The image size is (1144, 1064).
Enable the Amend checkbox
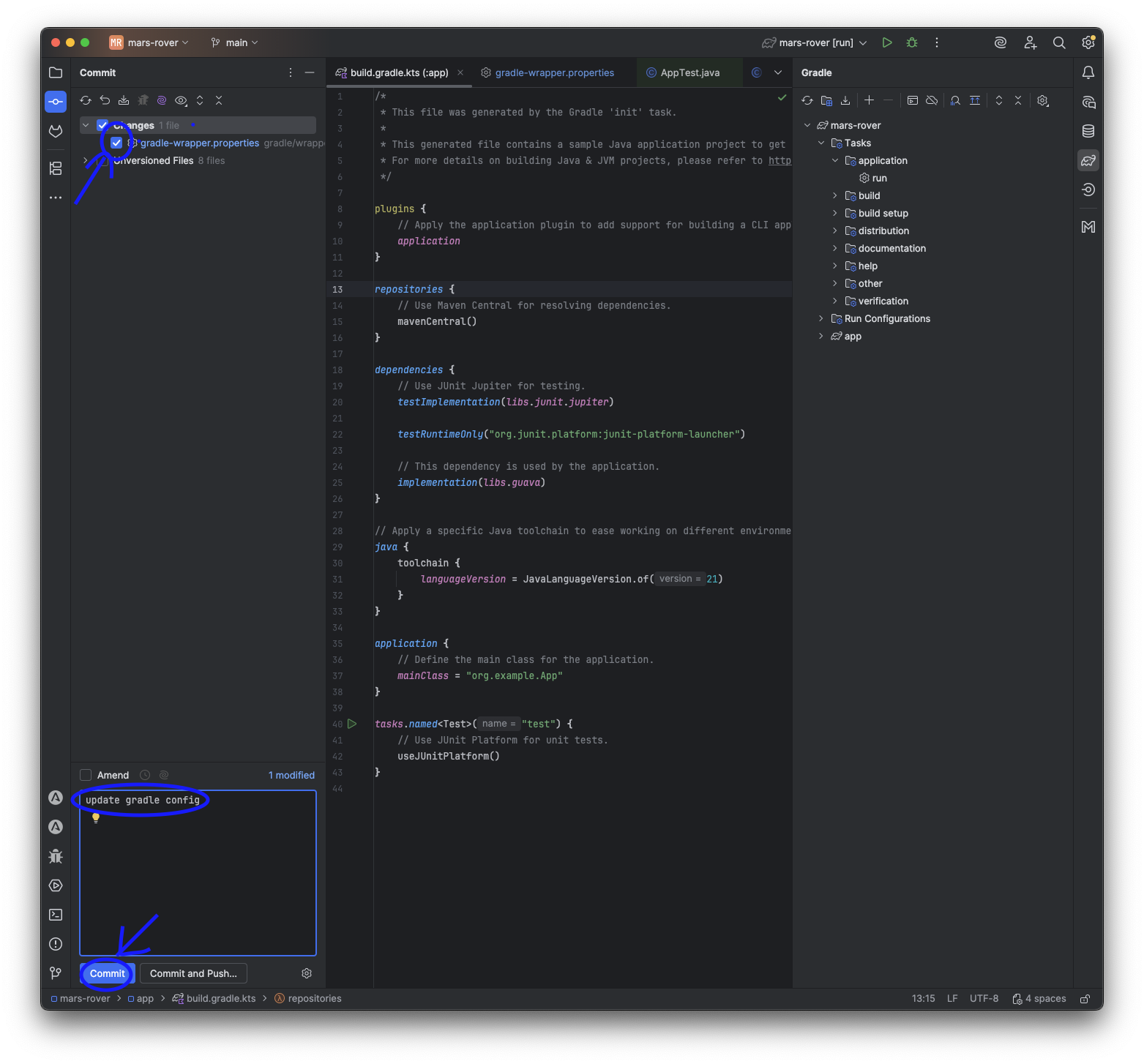(86, 775)
